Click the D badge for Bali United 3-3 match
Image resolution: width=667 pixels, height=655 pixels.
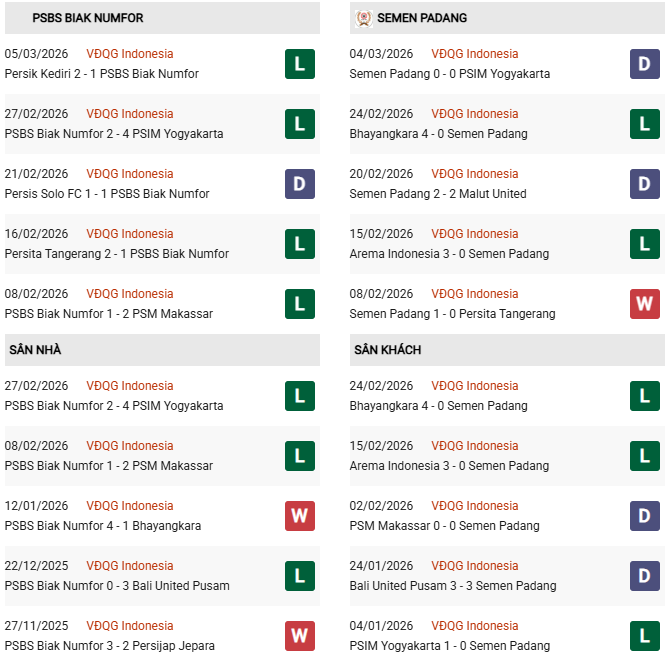[x=644, y=576]
